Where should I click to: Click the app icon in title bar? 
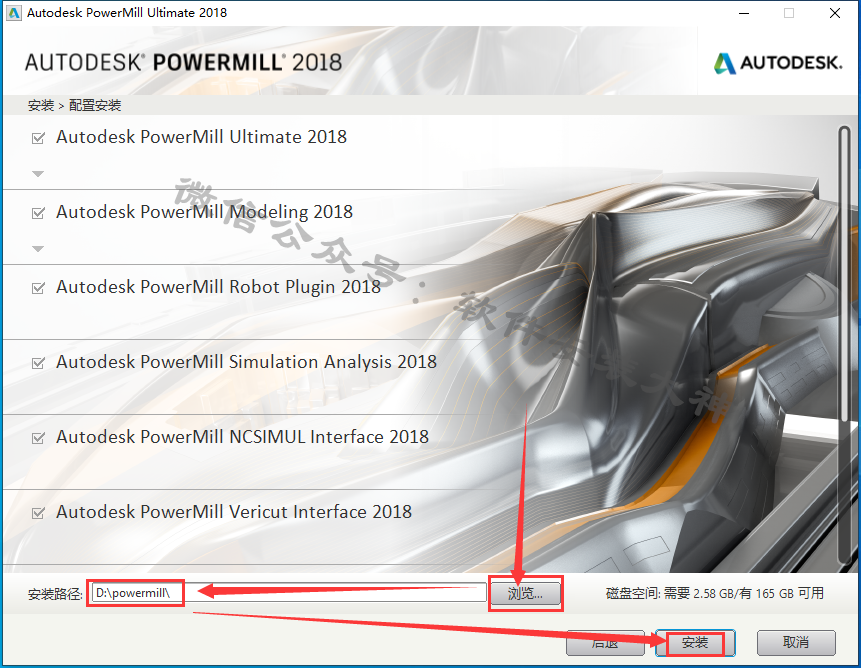point(14,13)
